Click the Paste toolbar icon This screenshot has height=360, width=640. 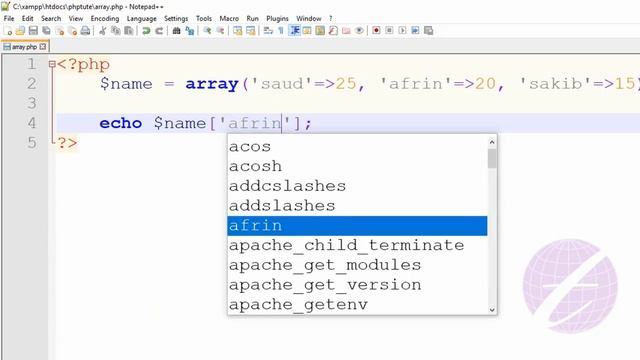pos(129,31)
